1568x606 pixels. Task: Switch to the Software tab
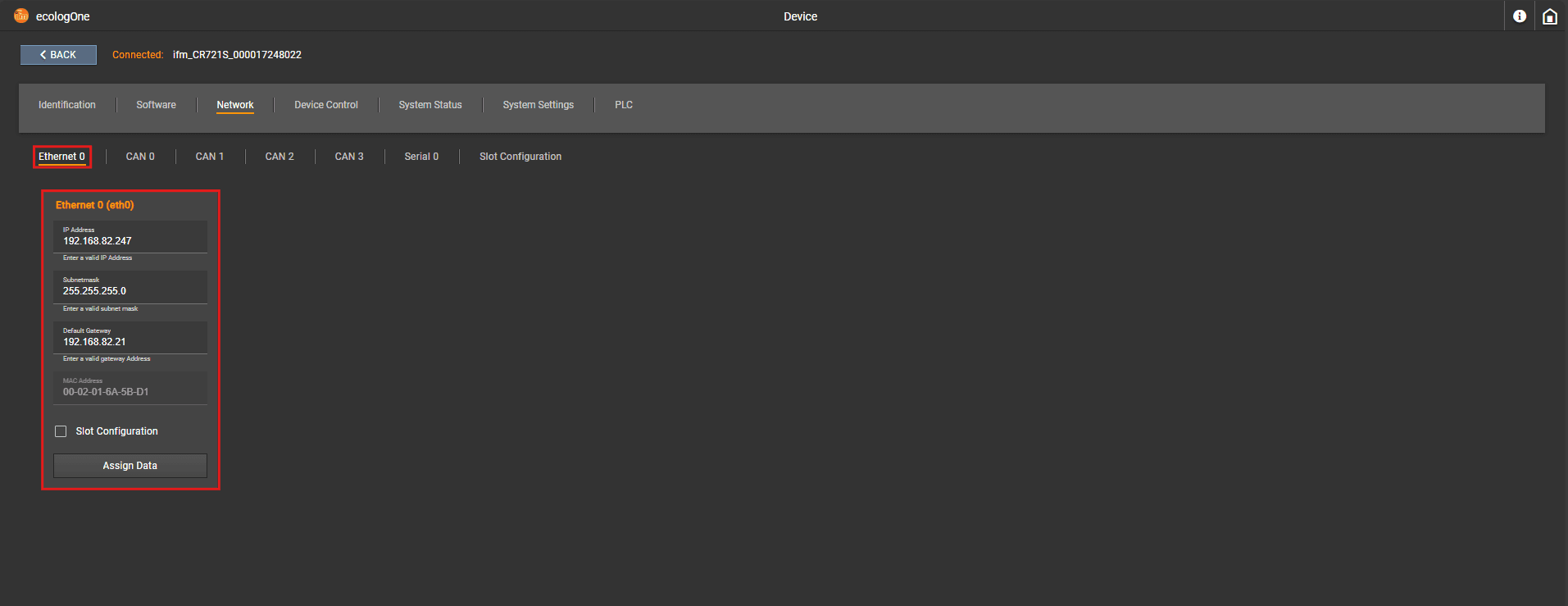pyautogui.click(x=156, y=105)
